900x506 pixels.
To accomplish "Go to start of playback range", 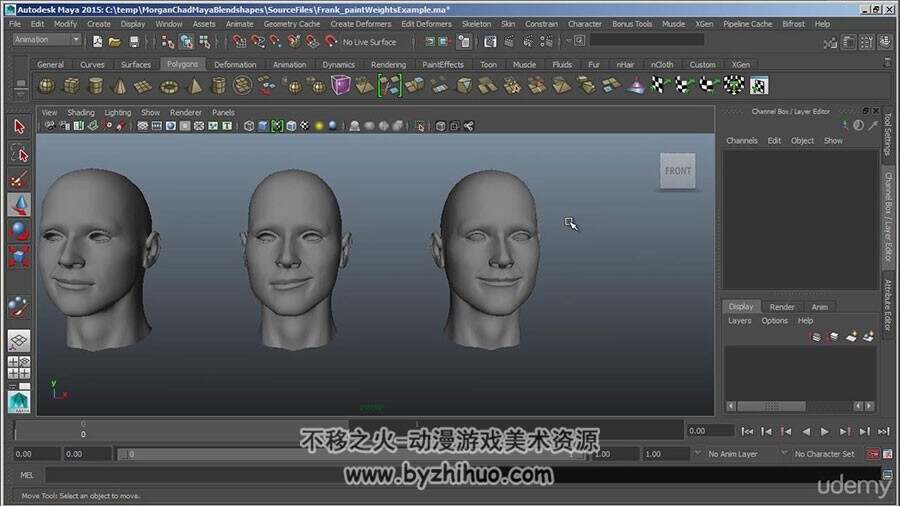I will 747,431.
